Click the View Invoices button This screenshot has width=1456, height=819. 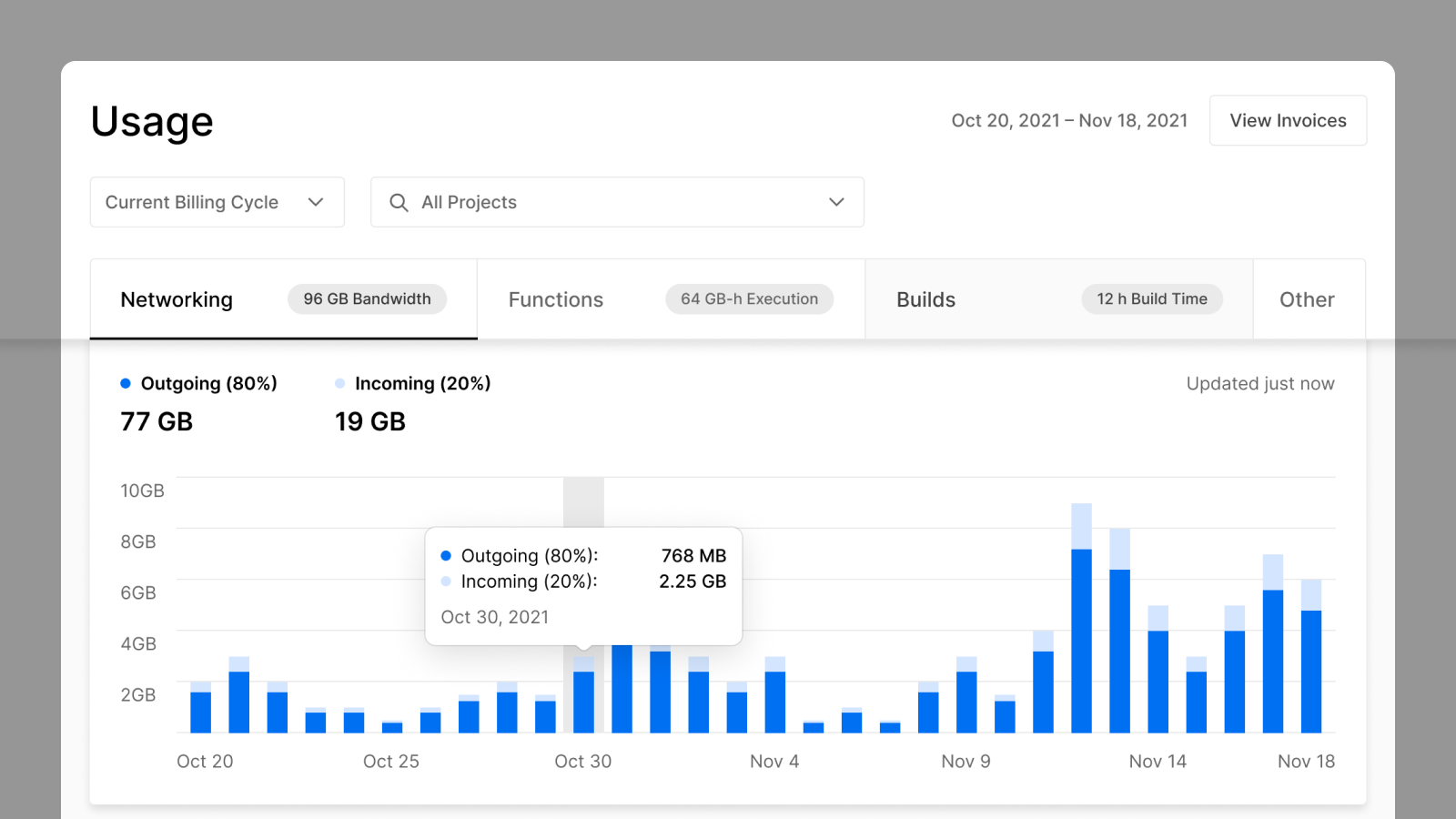(1288, 120)
